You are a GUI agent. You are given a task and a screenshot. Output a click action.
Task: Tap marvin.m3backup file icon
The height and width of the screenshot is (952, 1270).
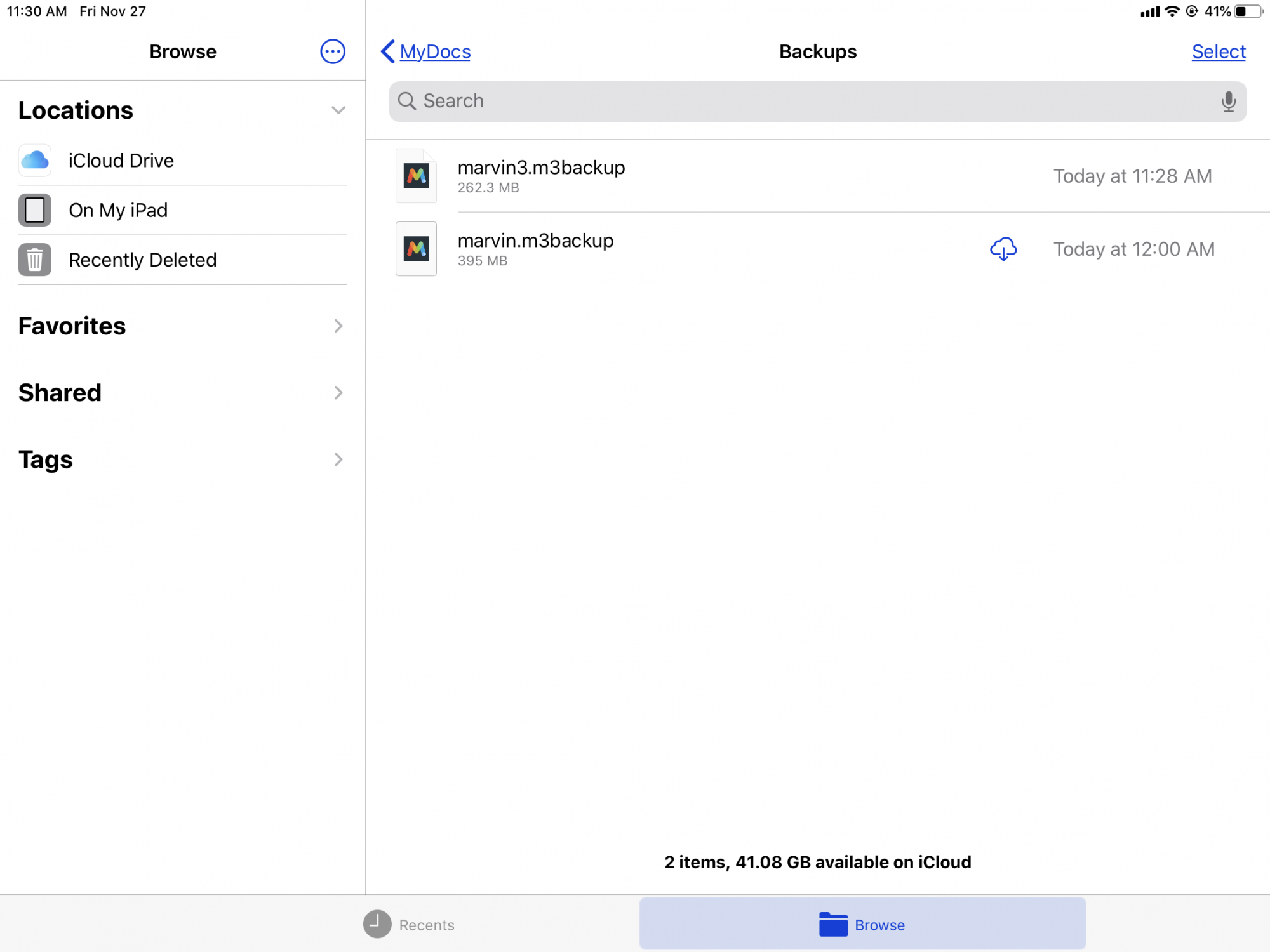tap(416, 249)
